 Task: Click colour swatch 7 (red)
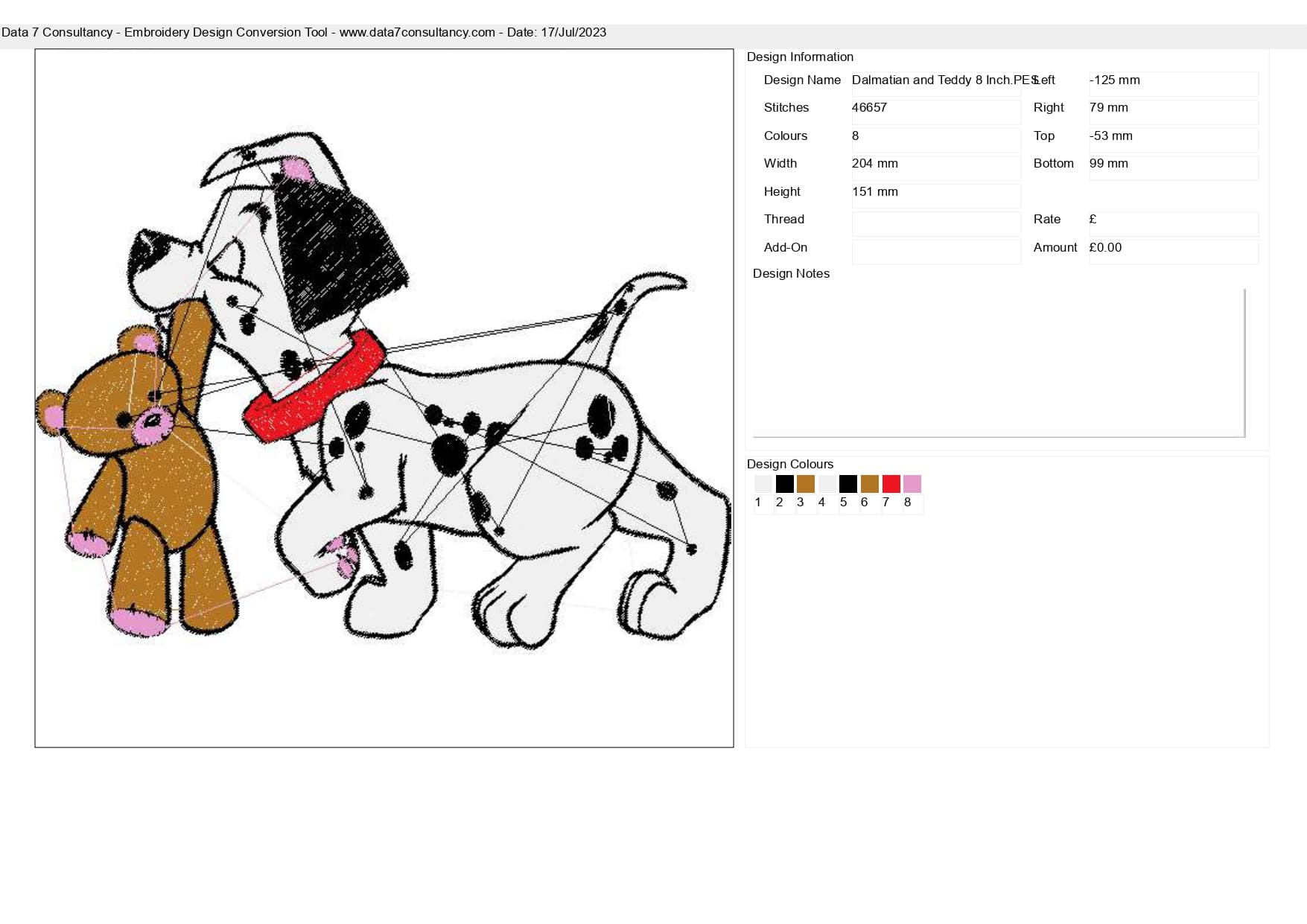click(x=891, y=484)
